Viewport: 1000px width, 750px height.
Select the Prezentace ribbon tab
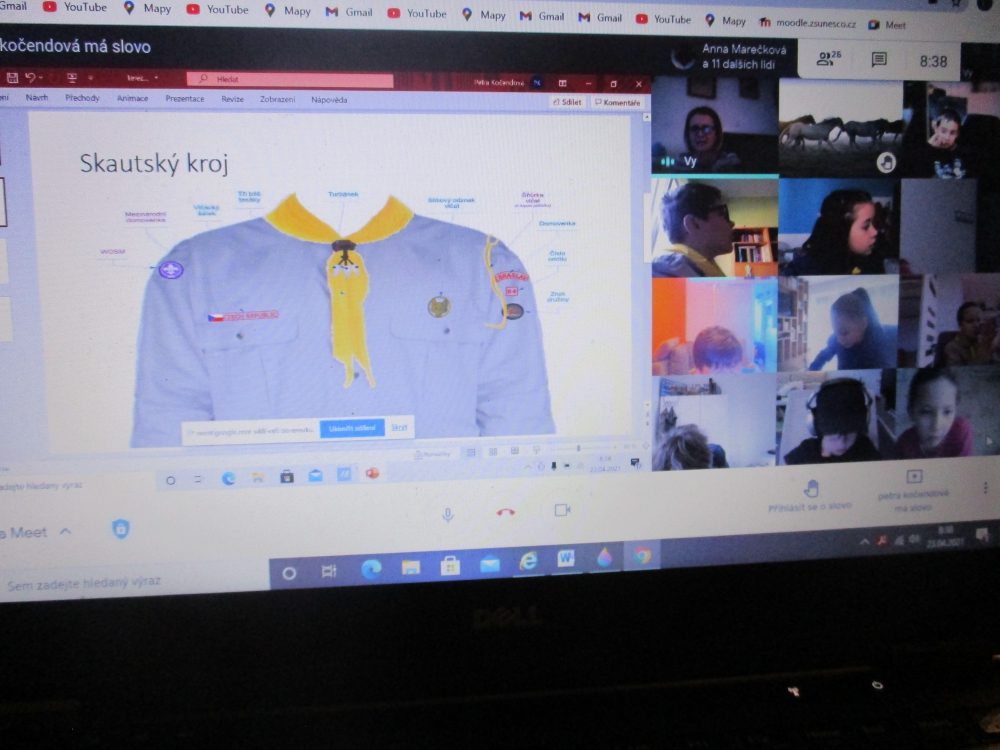click(x=185, y=99)
